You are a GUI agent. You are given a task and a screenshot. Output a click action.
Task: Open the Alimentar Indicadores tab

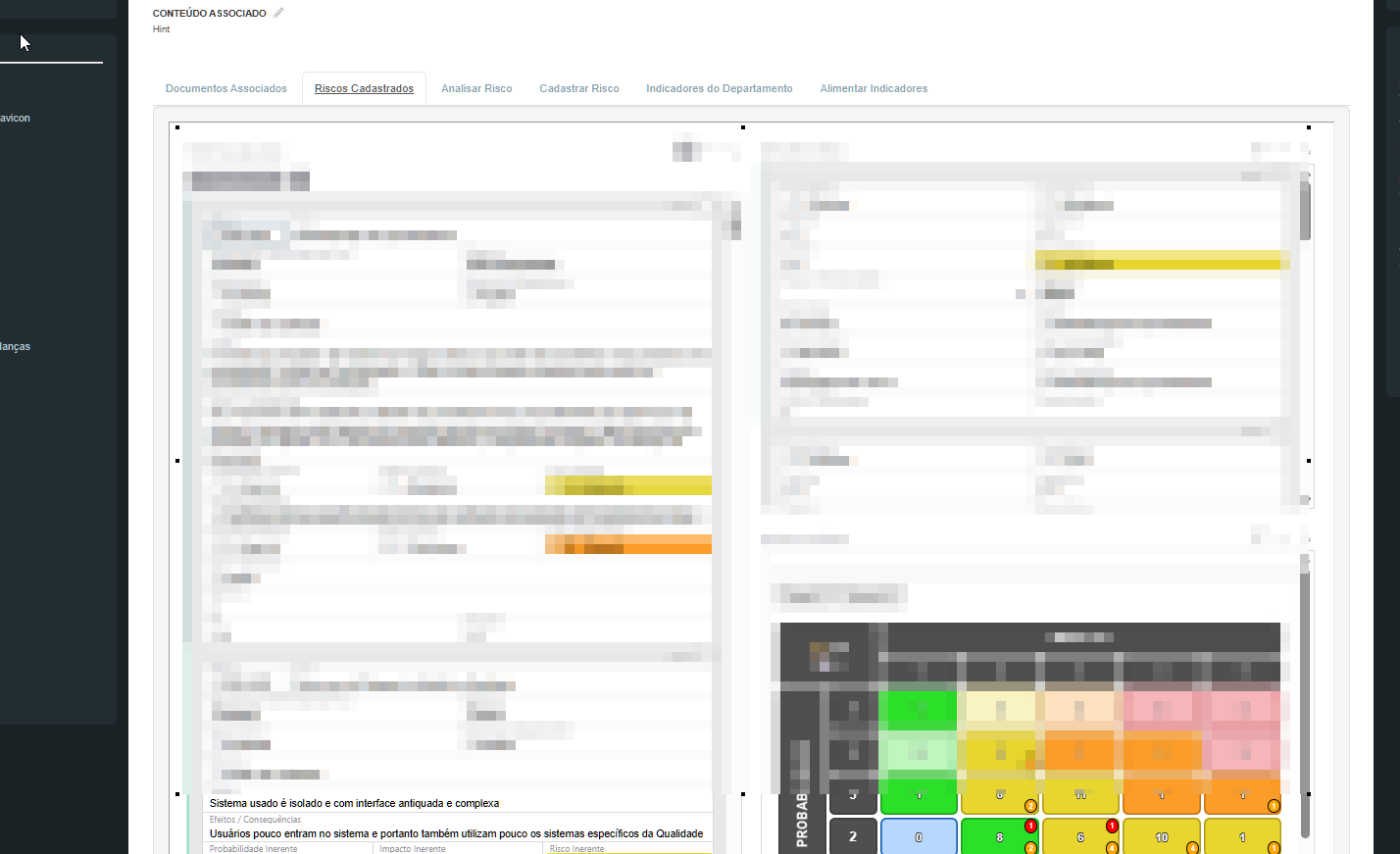pos(874,88)
